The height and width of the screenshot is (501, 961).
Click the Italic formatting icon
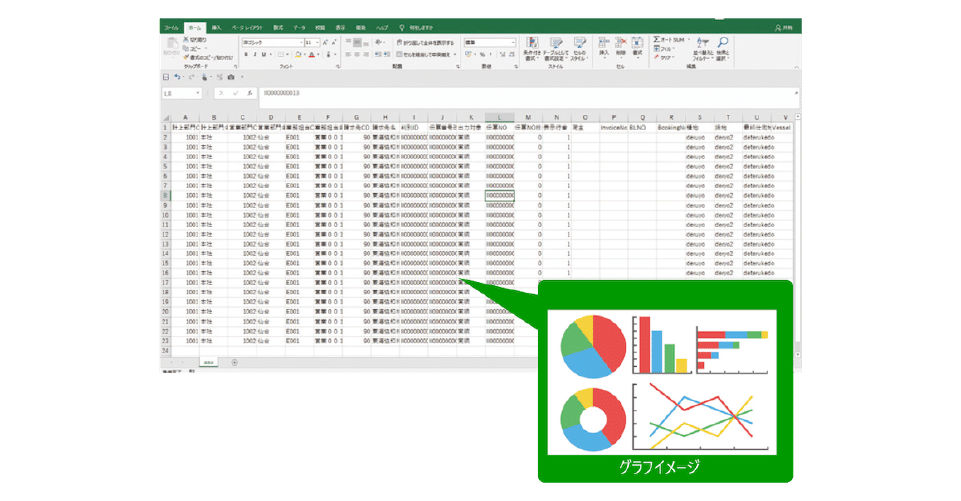pos(255,55)
